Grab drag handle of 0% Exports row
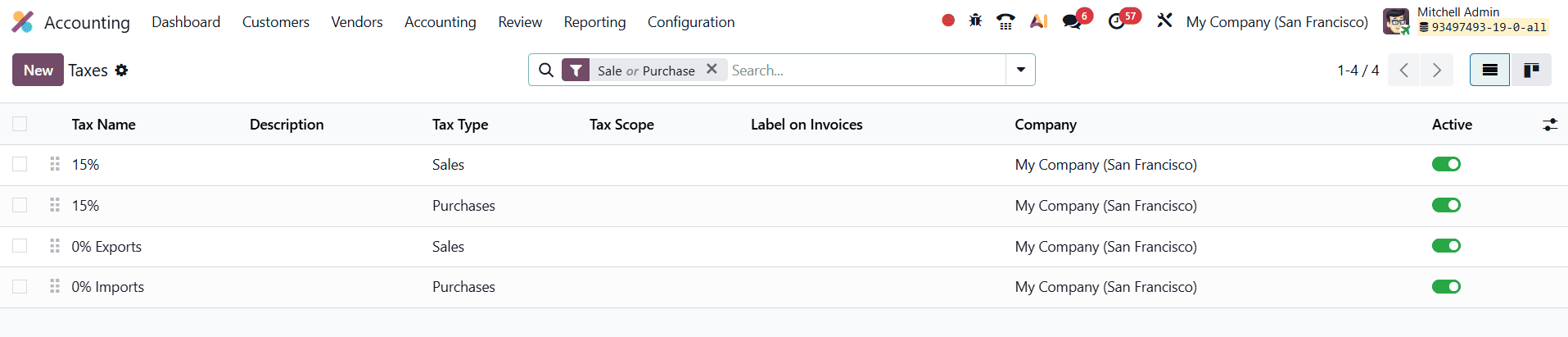1568x337 pixels. tap(55, 246)
